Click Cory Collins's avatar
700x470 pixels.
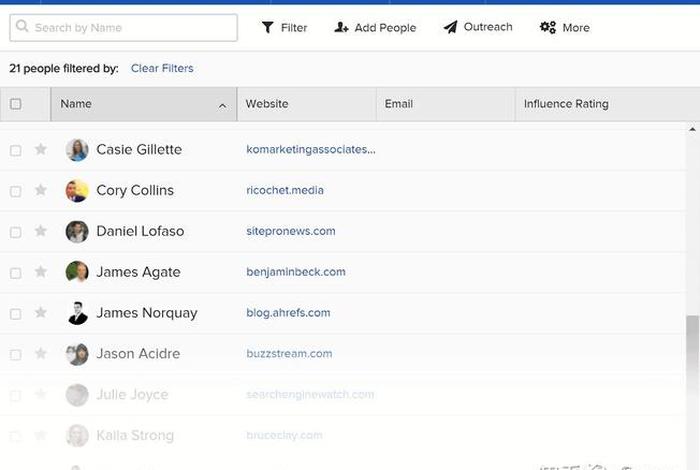[77, 191]
